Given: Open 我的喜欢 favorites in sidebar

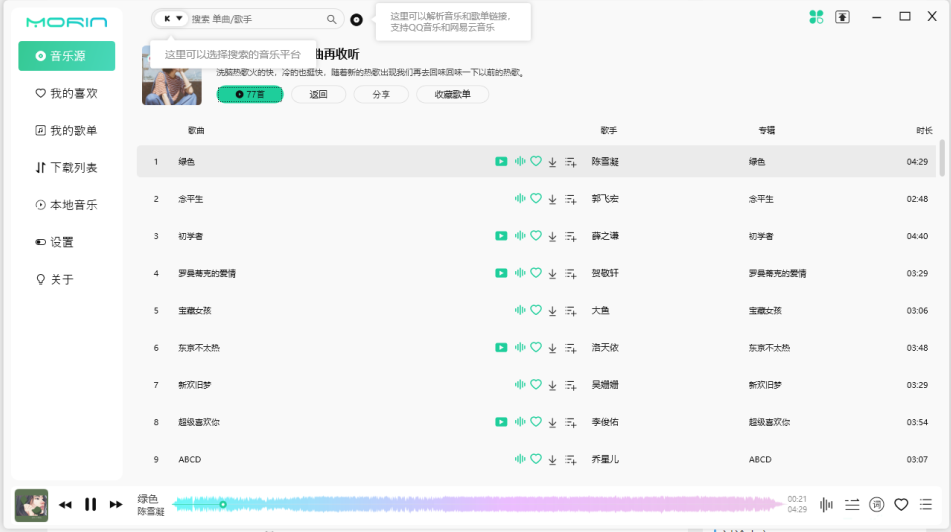Looking at the screenshot, I should 67,93.
